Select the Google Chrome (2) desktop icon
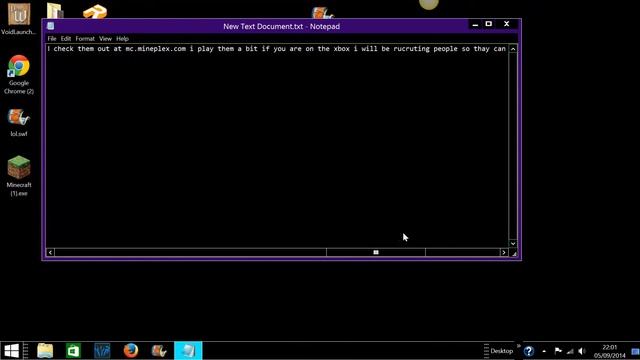 [x=19, y=74]
